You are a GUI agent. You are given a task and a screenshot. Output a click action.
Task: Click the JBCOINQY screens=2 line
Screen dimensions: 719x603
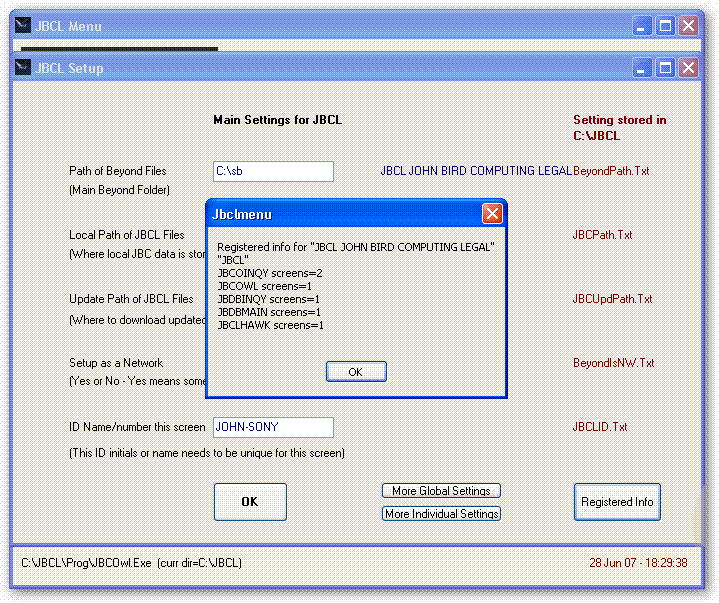click(x=270, y=273)
